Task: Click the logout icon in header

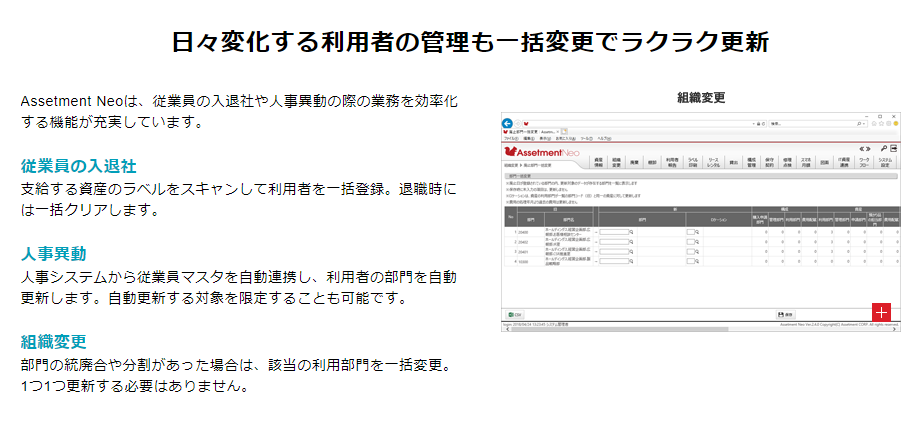Action: click(x=895, y=149)
